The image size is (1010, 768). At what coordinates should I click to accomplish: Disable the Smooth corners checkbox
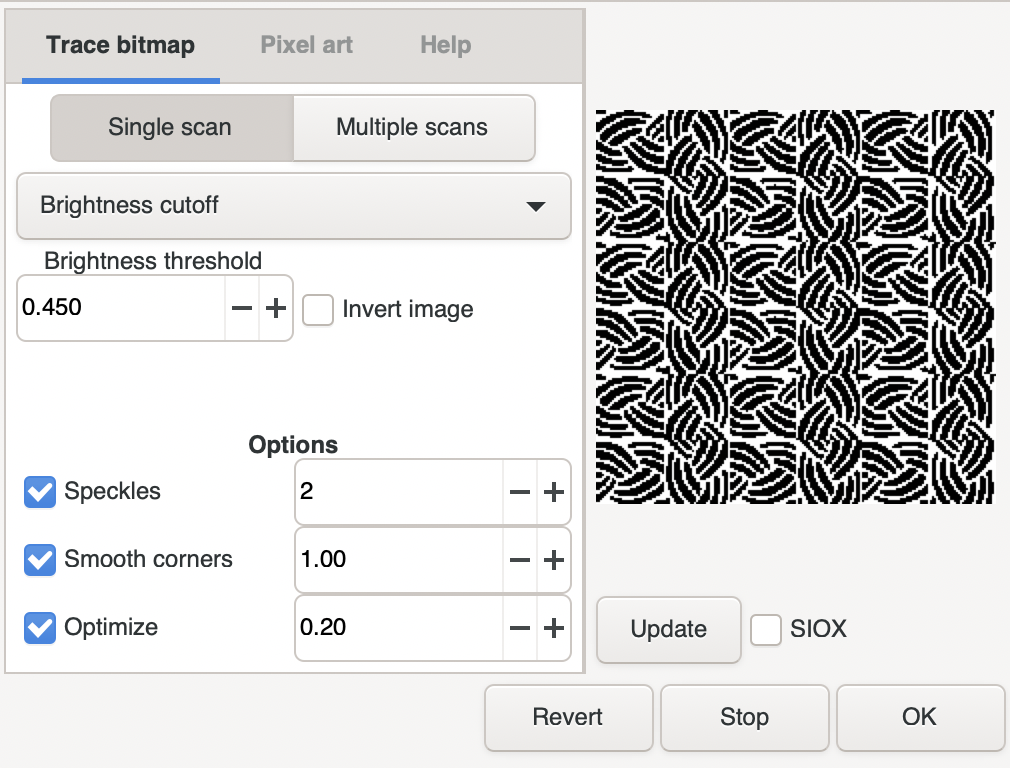40,560
